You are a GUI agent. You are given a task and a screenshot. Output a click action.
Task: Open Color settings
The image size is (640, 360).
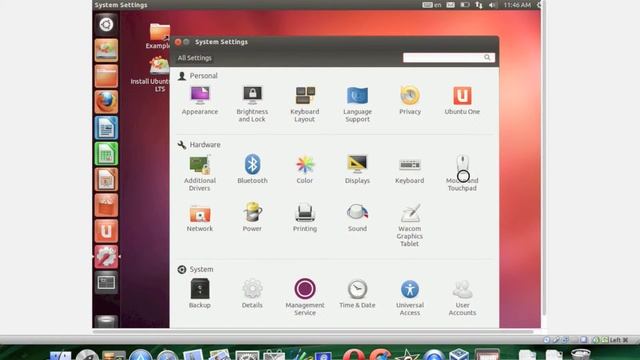click(x=305, y=169)
